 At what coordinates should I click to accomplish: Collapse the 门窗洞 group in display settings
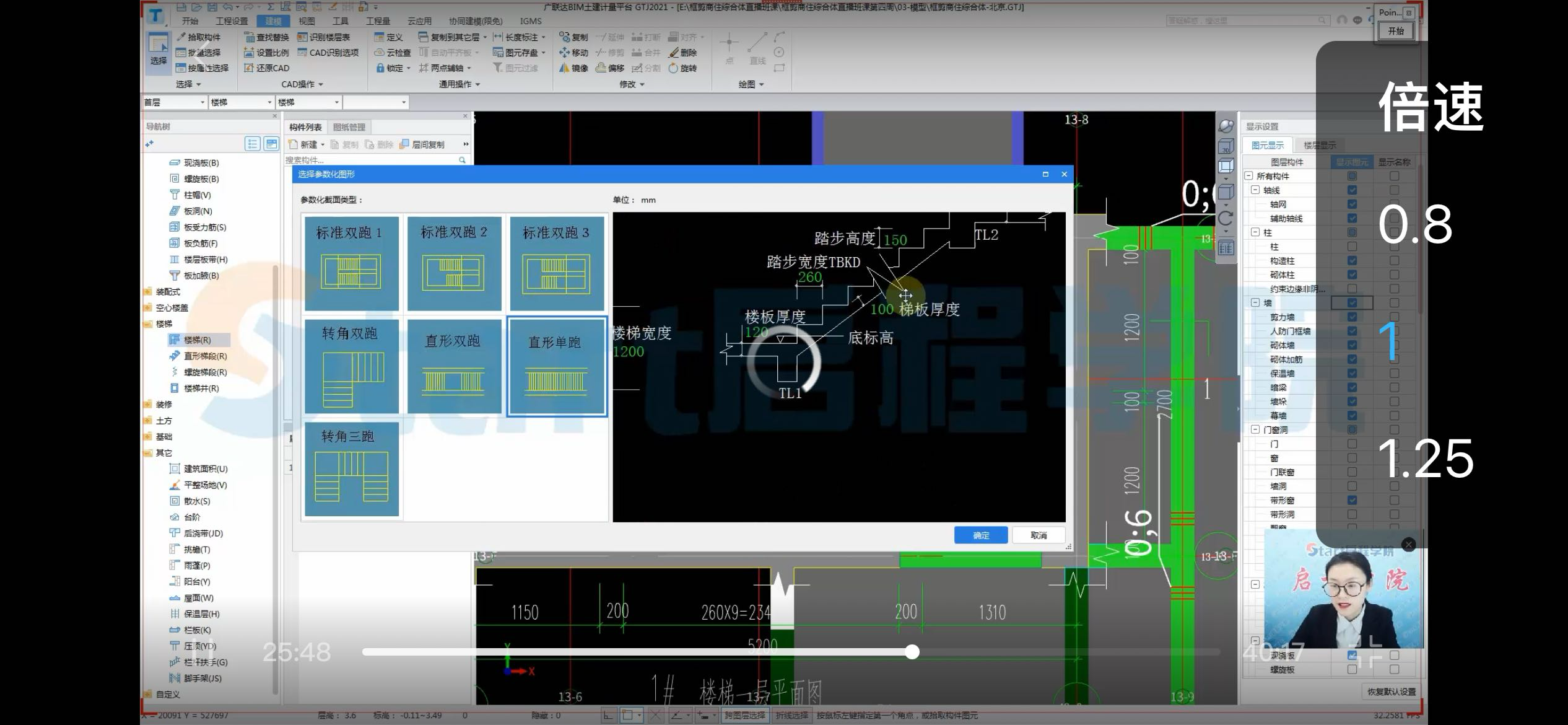click(1255, 429)
